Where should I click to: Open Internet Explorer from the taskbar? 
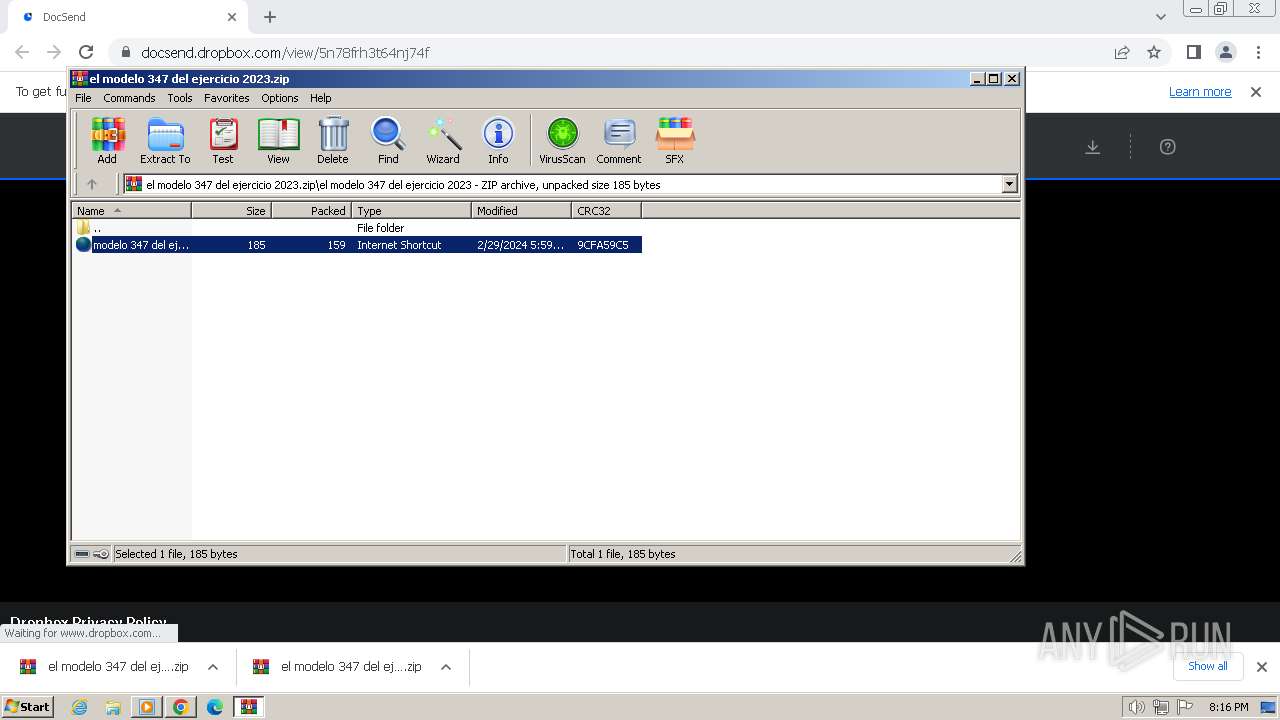click(79, 707)
